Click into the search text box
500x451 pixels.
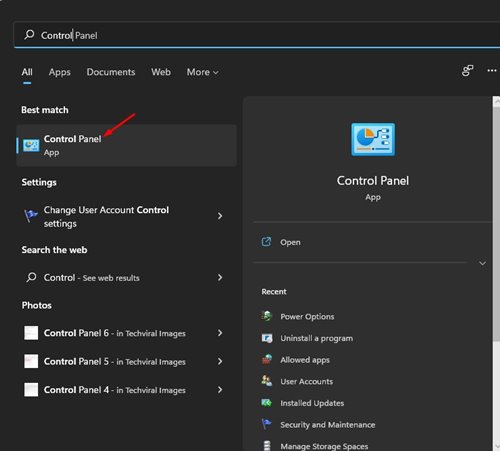[x=257, y=35]
